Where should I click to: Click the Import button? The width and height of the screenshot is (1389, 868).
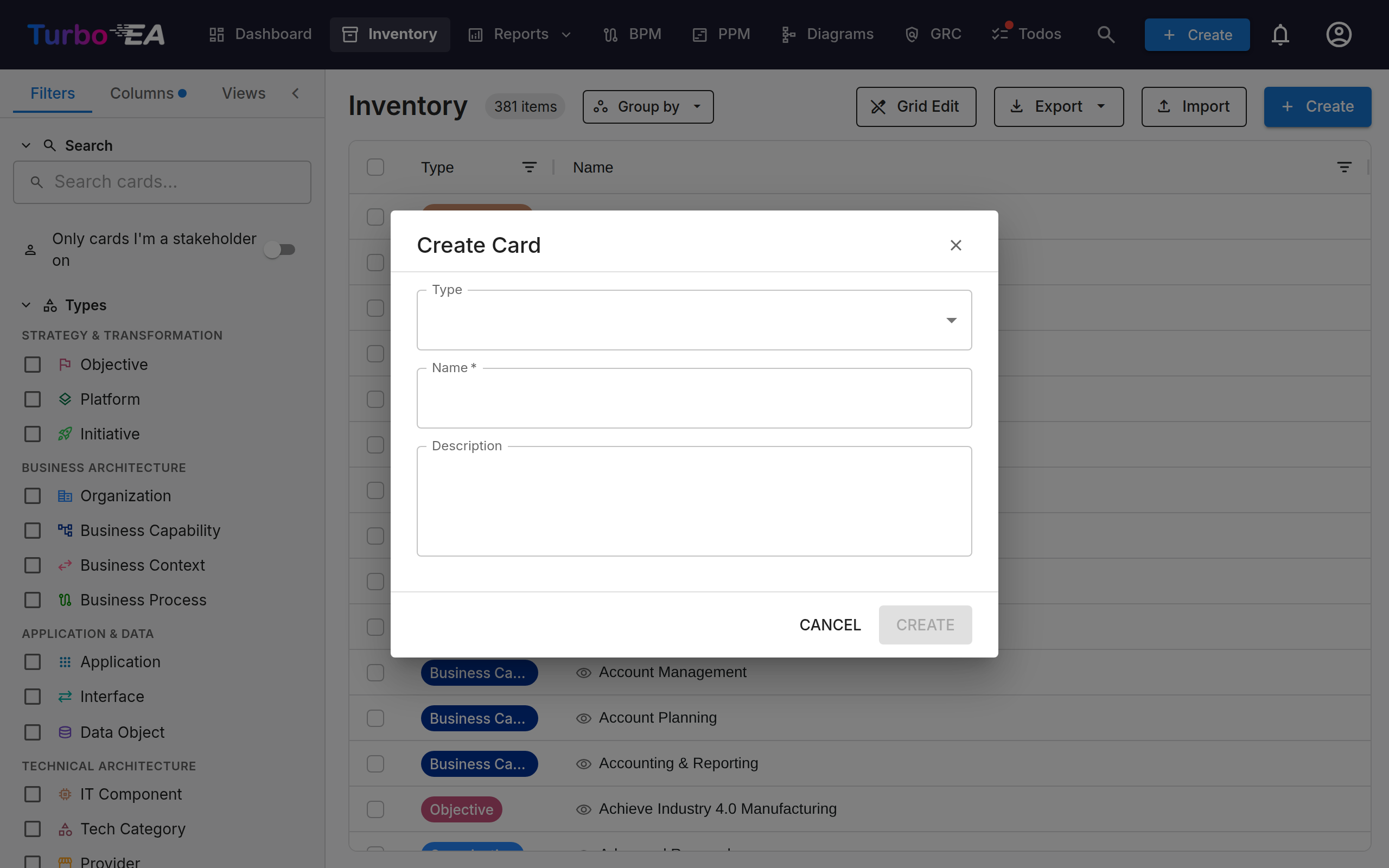click(1194, 107)
